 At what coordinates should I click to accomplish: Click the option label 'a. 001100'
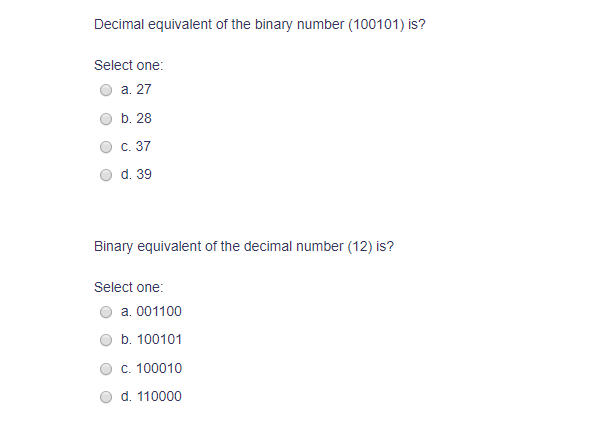tap(151, 311)
